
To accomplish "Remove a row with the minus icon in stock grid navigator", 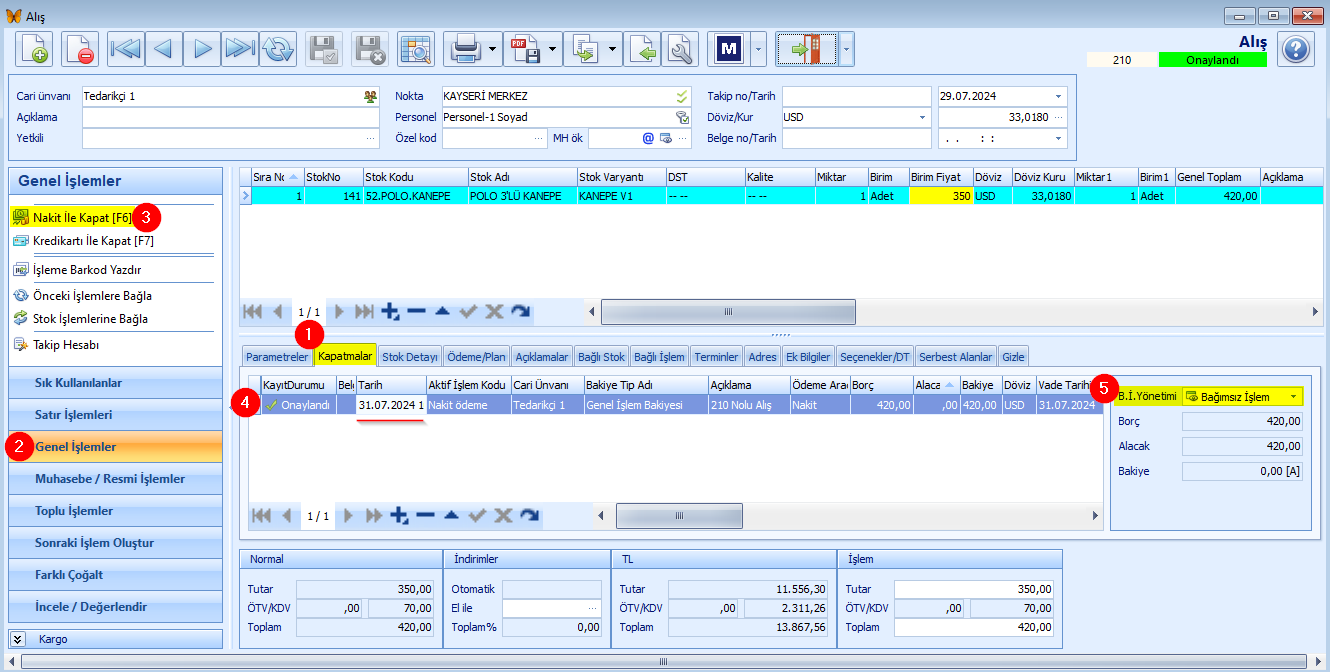I will tap(416, 312).
